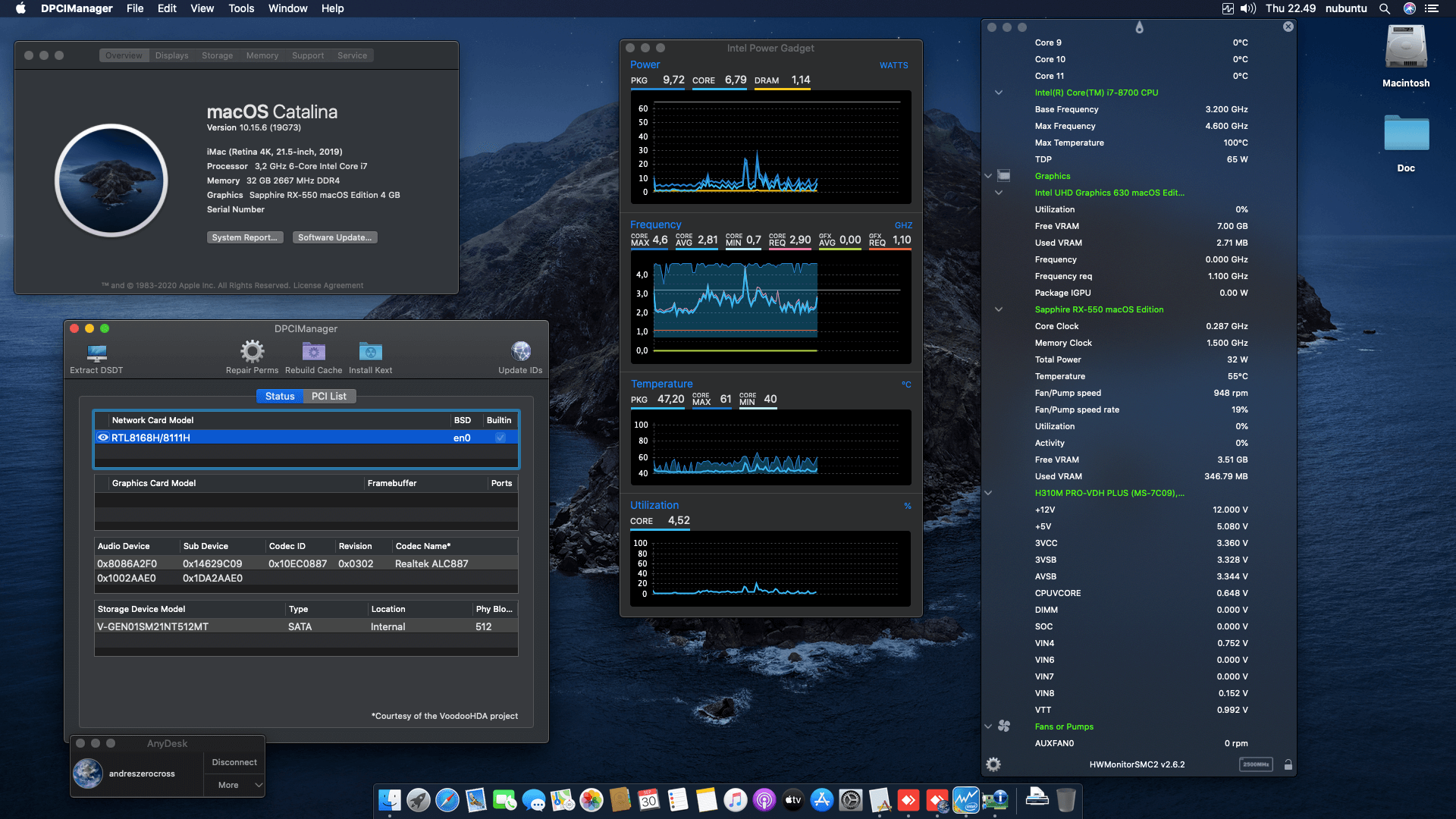Open Podcasts from the dock
The width and height of the screenshot is (1456, 819).
point(764,800)
